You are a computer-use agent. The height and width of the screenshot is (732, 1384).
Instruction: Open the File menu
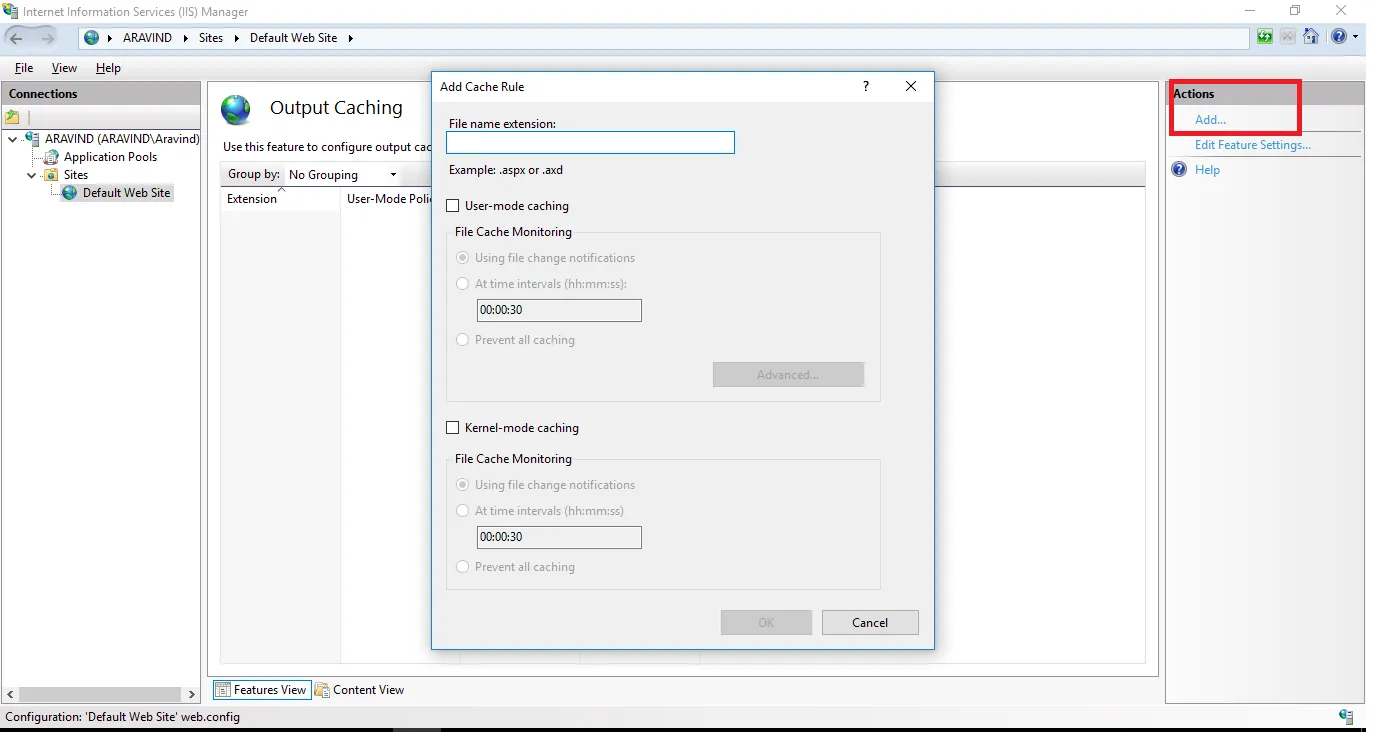(x=24, y=68)
